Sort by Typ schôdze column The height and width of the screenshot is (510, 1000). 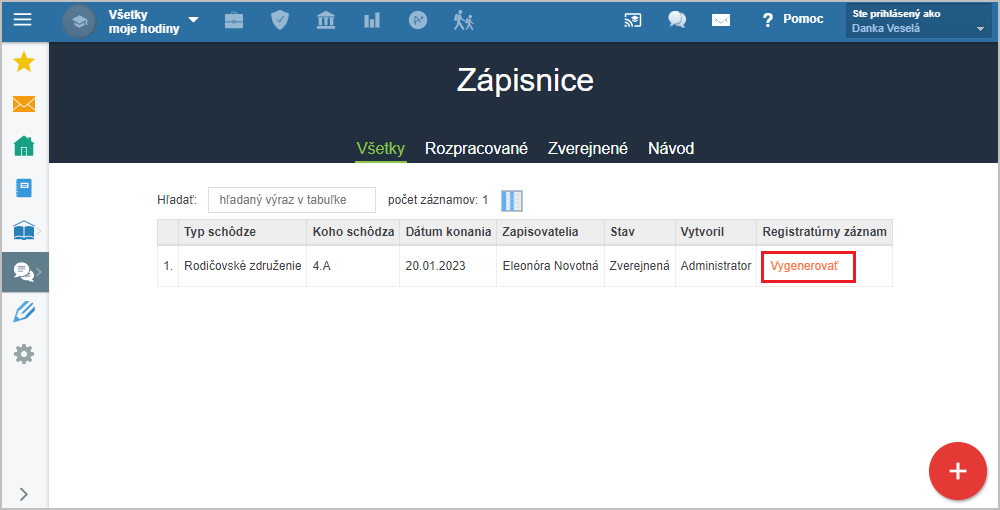[242, 232]
